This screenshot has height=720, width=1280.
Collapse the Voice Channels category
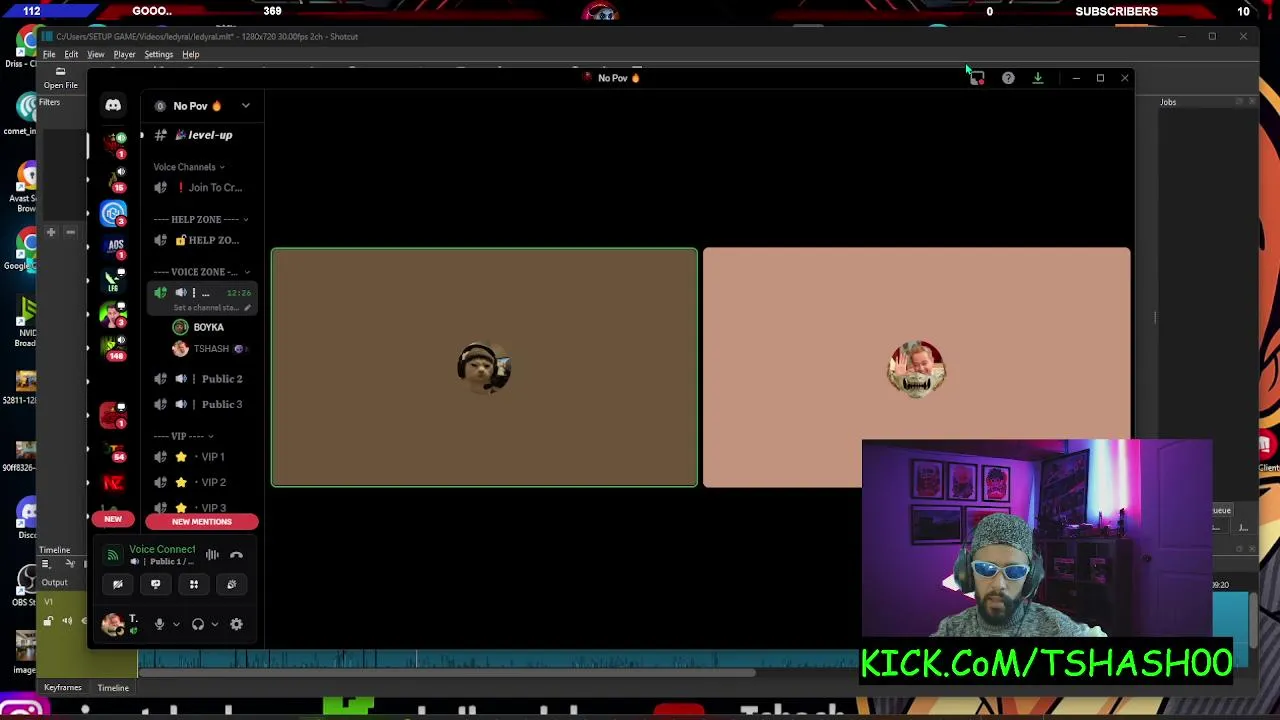click(x=189, y=167)
